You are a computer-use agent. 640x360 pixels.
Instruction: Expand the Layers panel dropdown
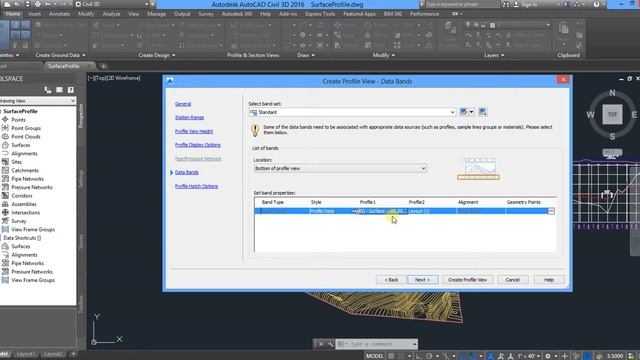[494, 55]
